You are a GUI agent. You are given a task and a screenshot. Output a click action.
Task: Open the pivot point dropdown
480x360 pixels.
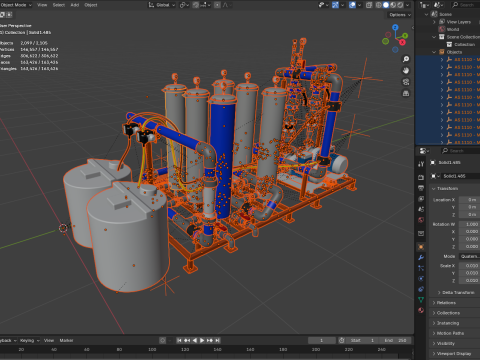pyautogui.click(x=184, y=5)
